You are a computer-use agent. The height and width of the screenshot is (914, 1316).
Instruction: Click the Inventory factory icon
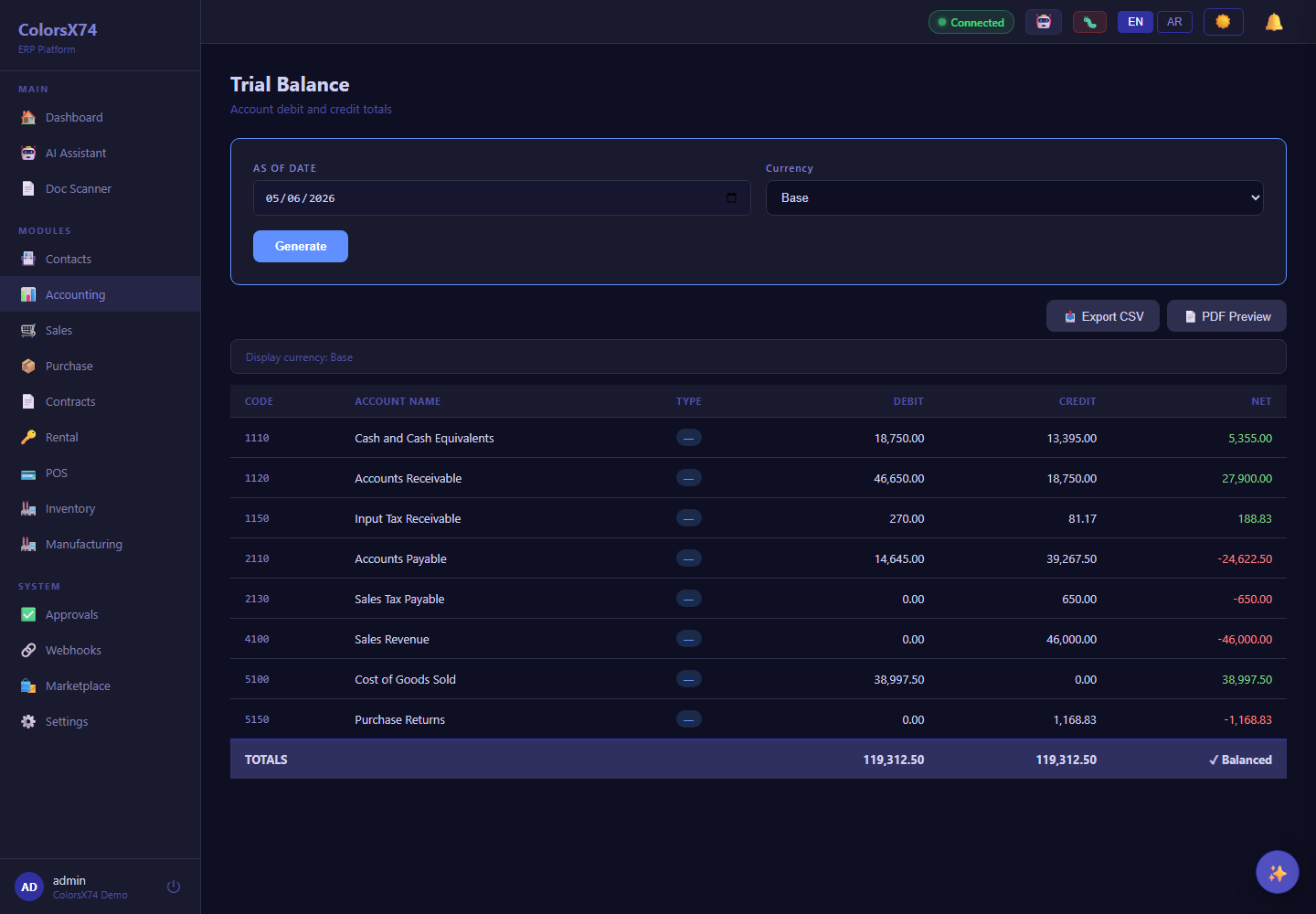click(x=28, y=508)
